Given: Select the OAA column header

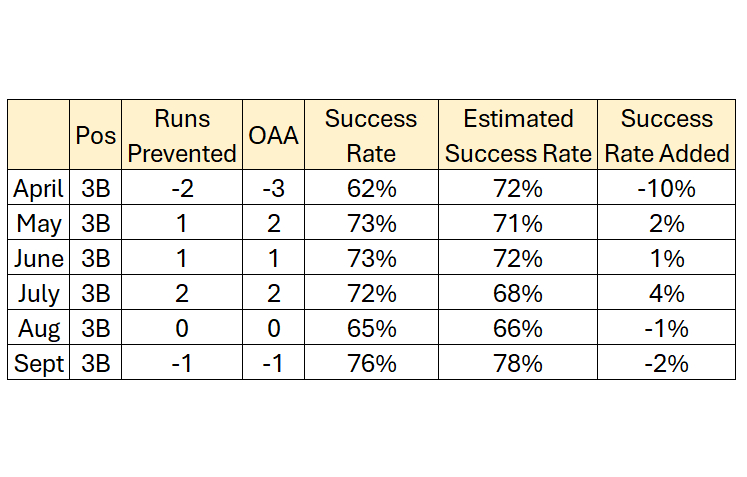Looking at the screenshot, I should (272, 136).
